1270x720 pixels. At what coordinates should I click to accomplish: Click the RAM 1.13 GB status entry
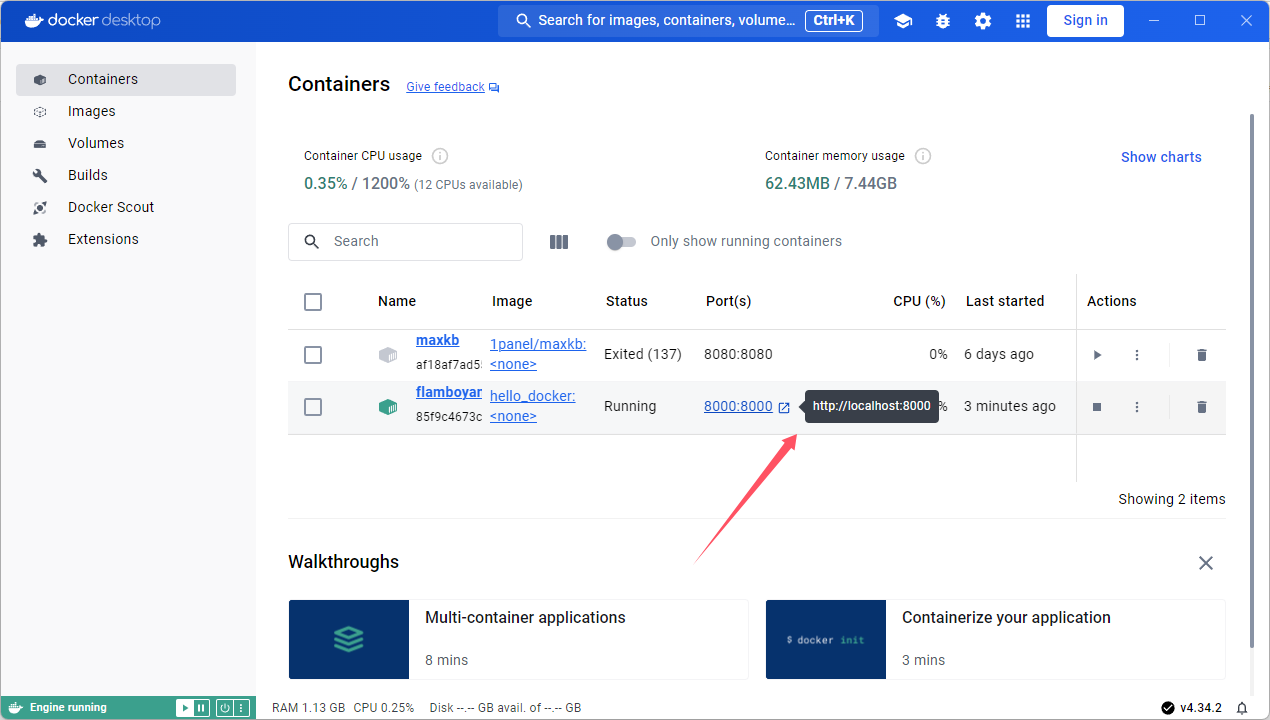308,708
